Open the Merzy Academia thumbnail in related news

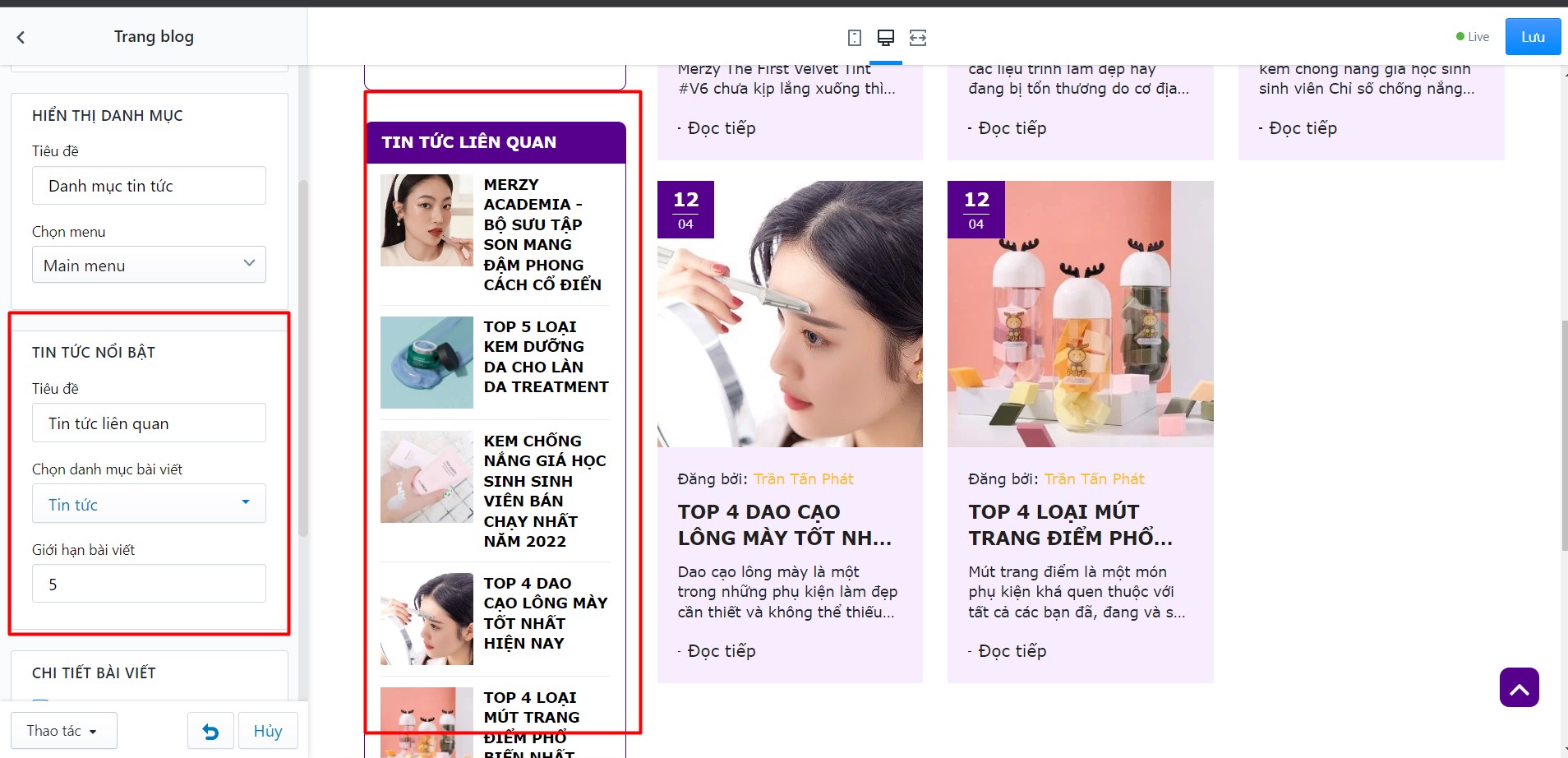[427, 220]
